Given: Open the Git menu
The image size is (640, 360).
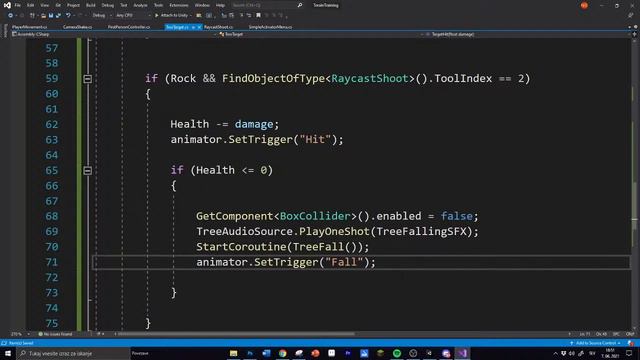Looking at the screenshot, I should [58, 5].
